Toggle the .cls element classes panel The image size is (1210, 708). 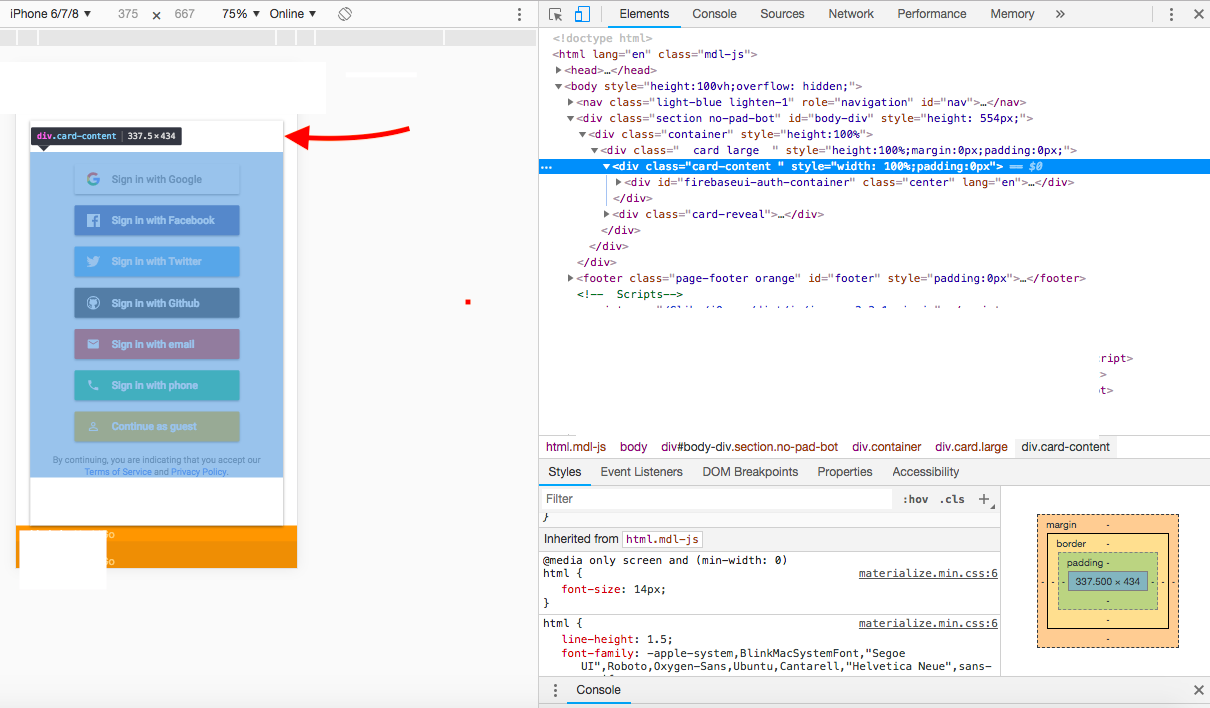(953, 499)
